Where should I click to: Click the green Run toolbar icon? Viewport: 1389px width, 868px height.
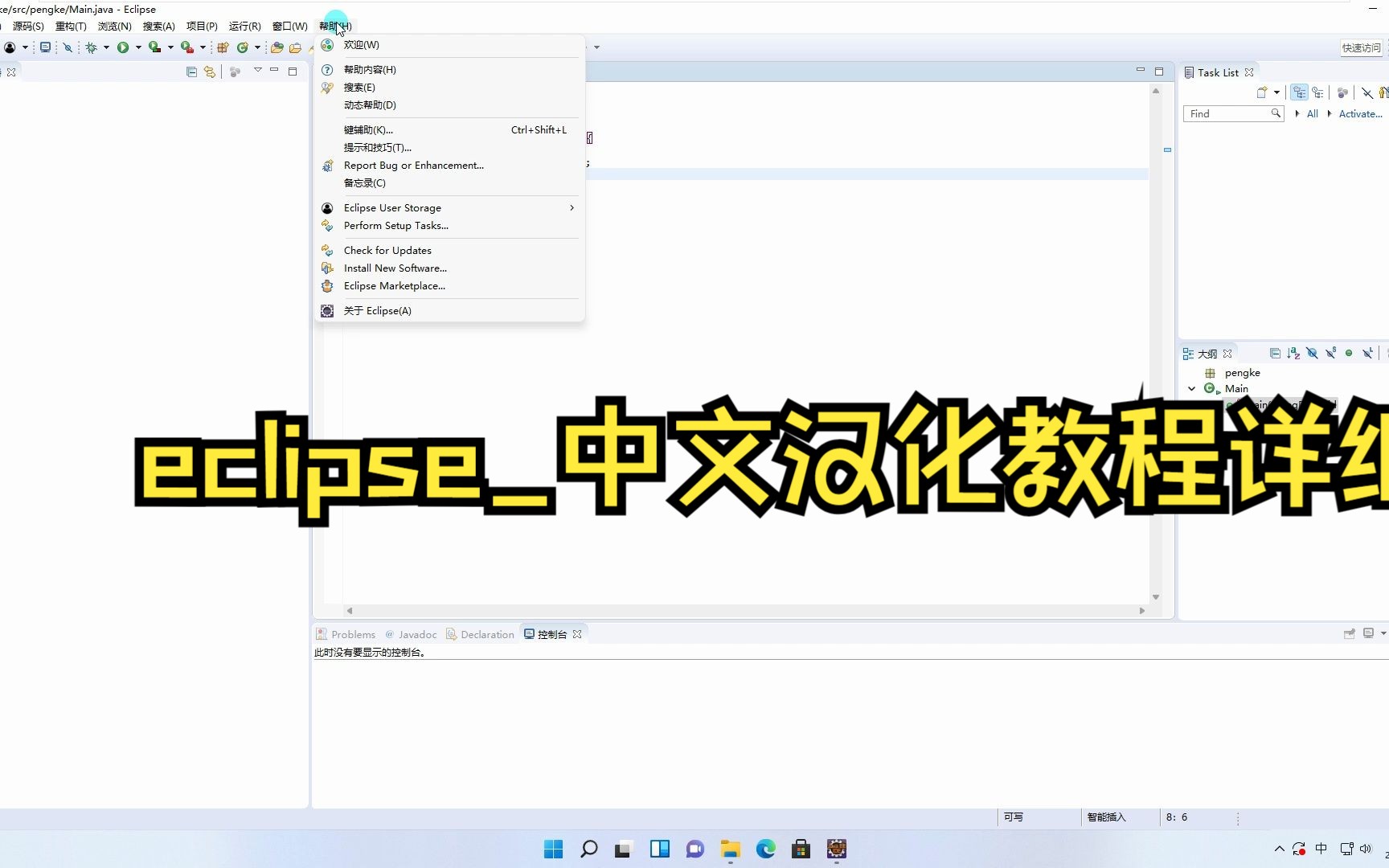pyautogui.click(x=123, y=48)
